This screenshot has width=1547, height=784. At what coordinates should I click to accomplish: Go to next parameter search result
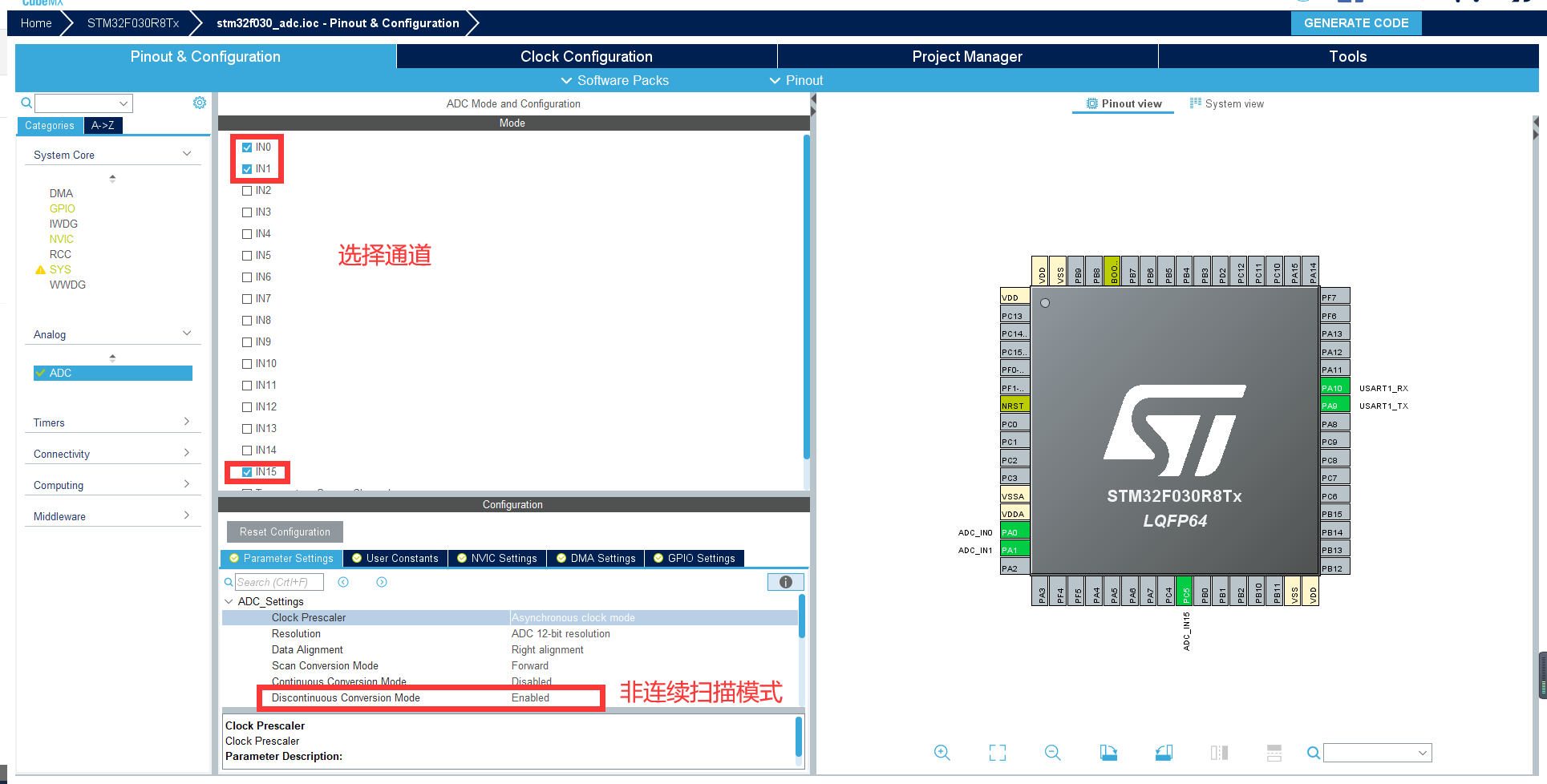click(382, 582)
